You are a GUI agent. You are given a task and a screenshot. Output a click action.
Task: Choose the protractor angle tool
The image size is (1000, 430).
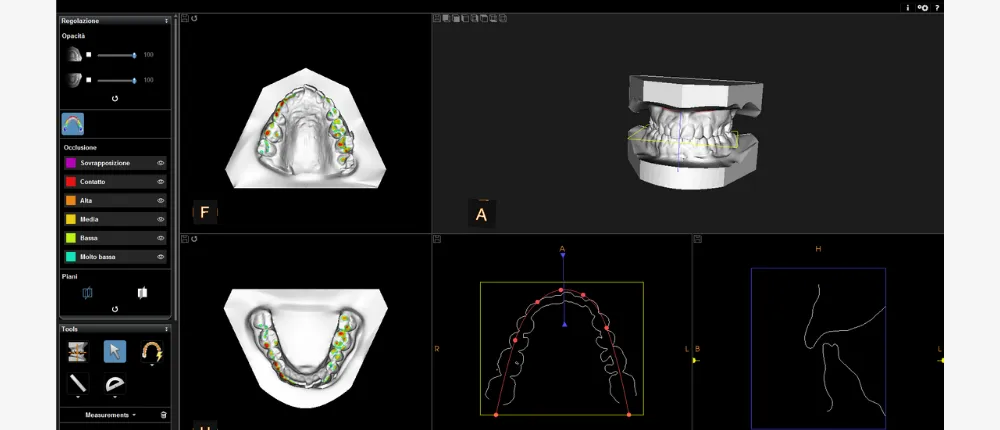[115, 384]
